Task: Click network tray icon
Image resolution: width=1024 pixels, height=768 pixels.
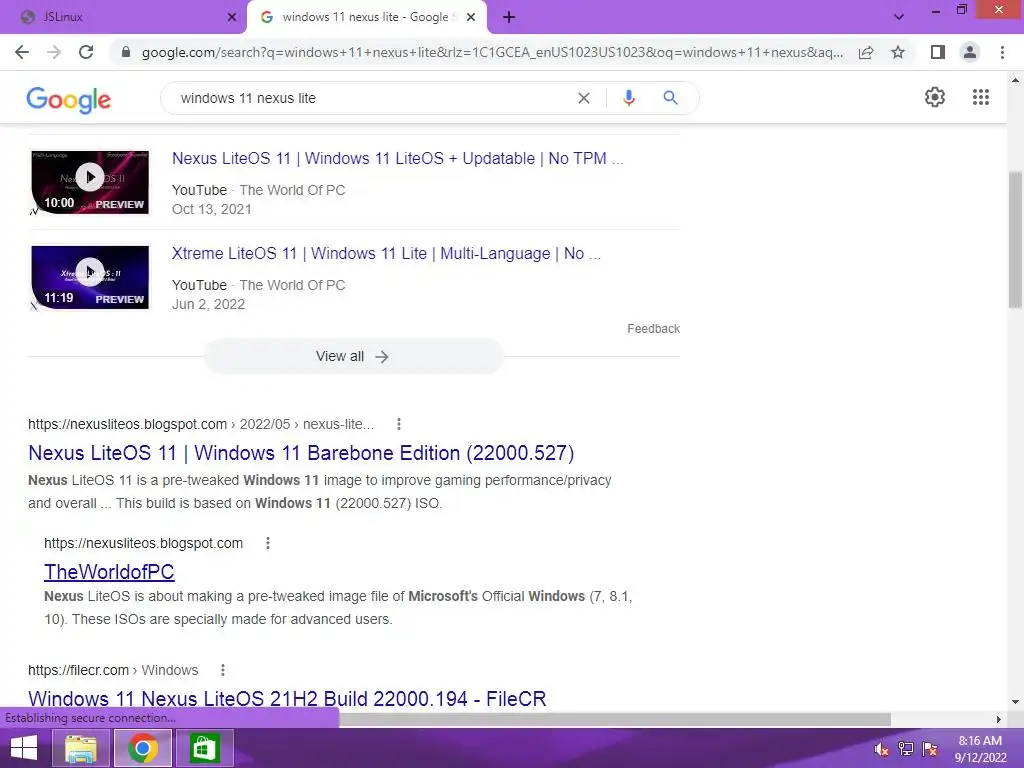Action: tap(906, 749)
